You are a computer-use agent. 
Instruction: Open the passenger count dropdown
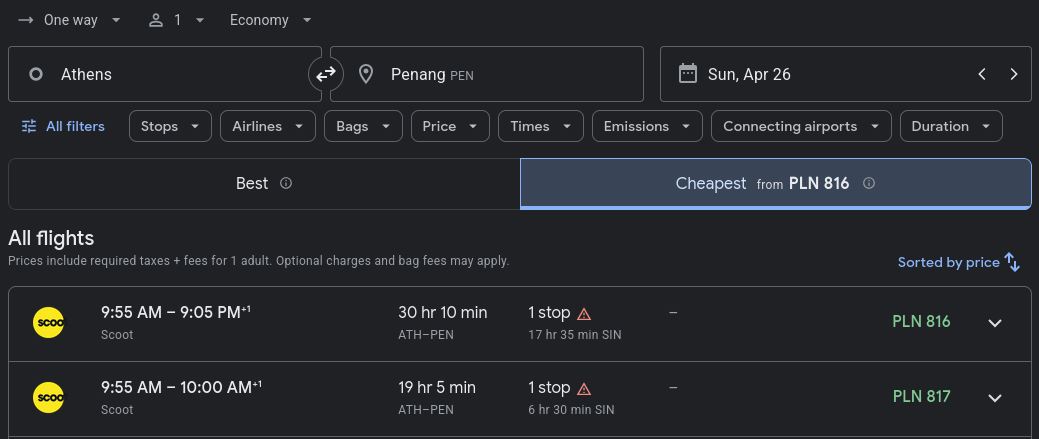point(176,21)
